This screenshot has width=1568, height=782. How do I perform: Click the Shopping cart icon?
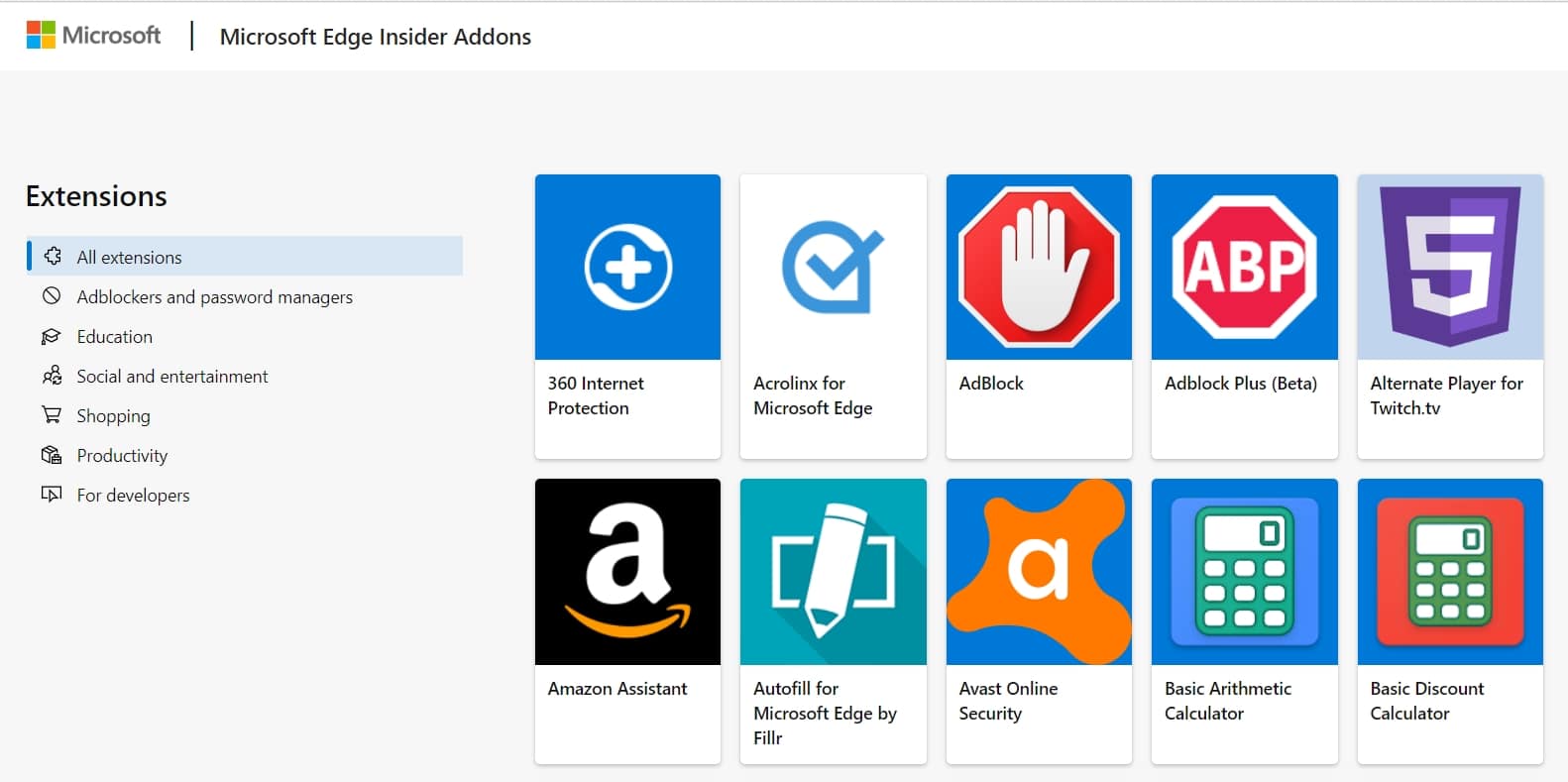[52, 414]
